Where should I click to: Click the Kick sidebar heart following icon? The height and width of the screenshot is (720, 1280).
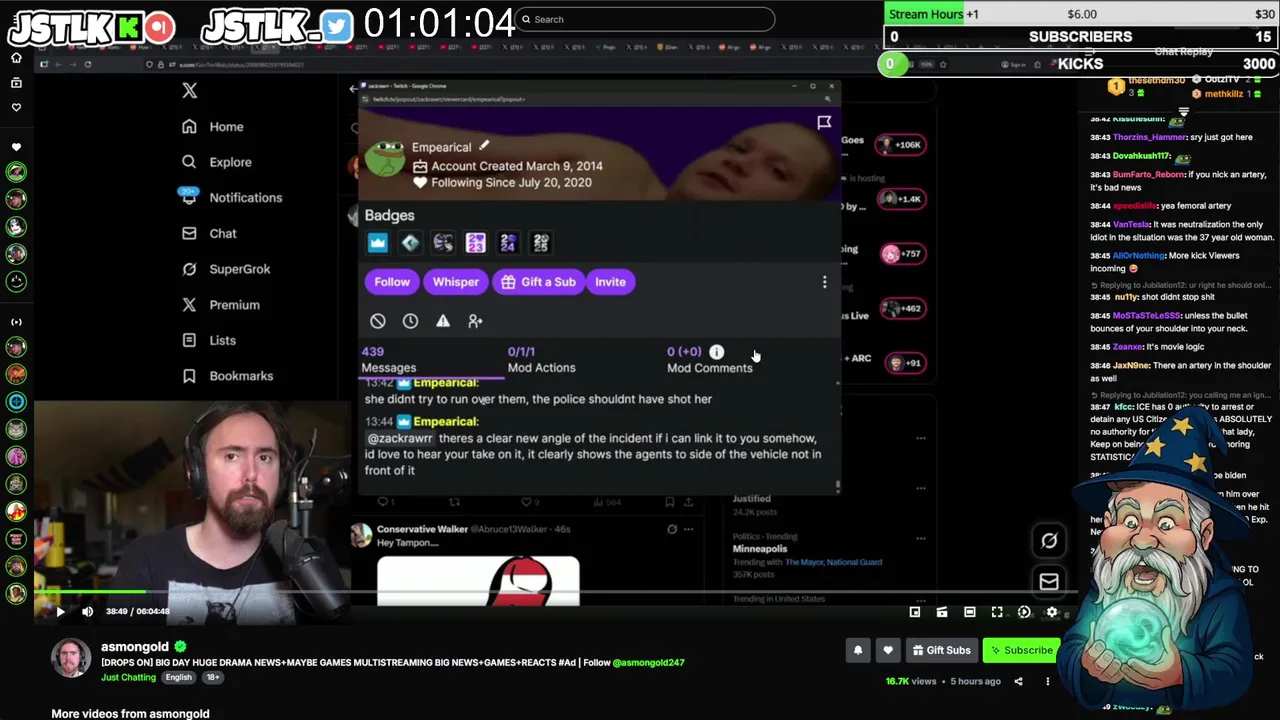point(16,106)
